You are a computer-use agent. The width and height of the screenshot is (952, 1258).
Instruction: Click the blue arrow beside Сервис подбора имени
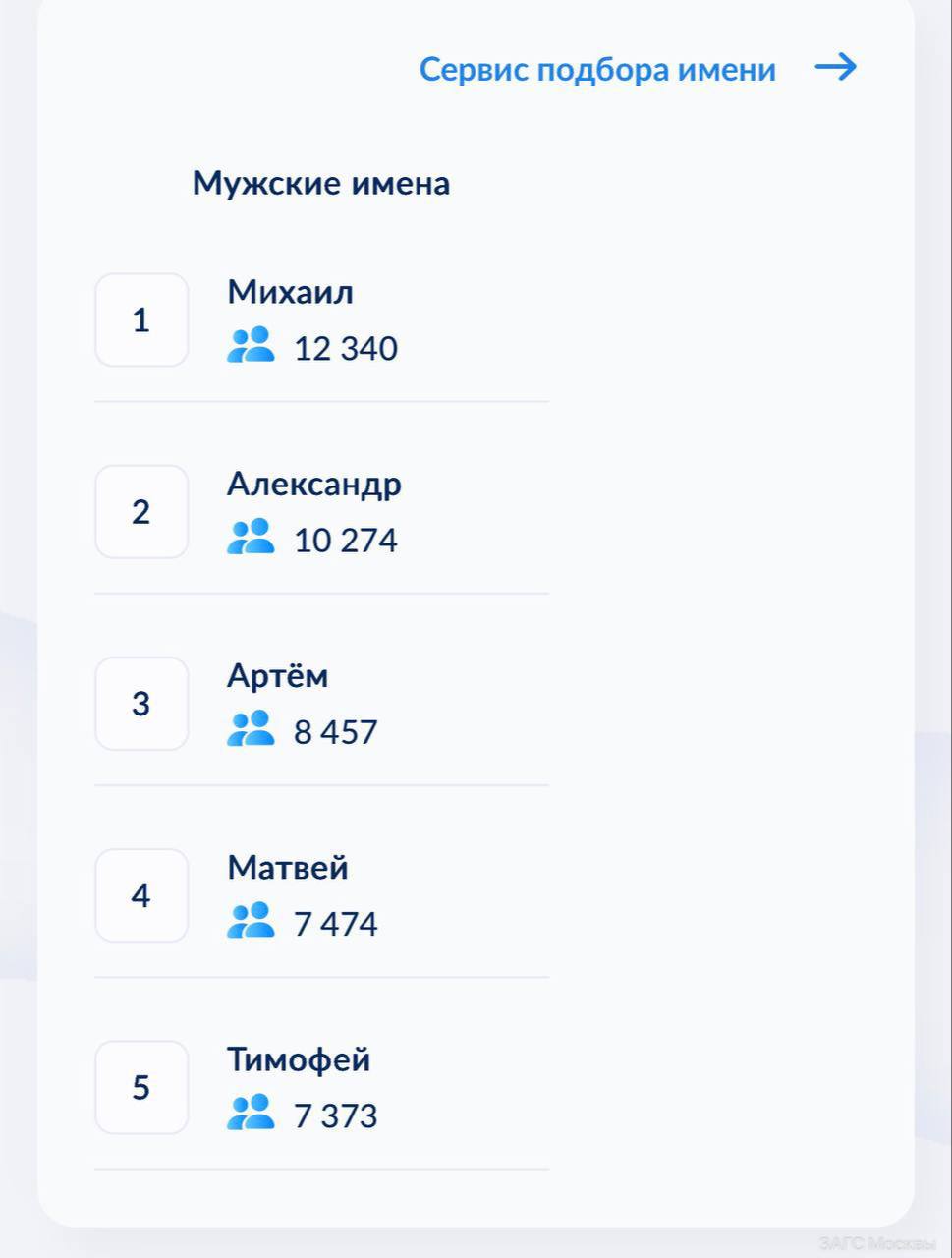pyautogui.click(x=836, y=68)
